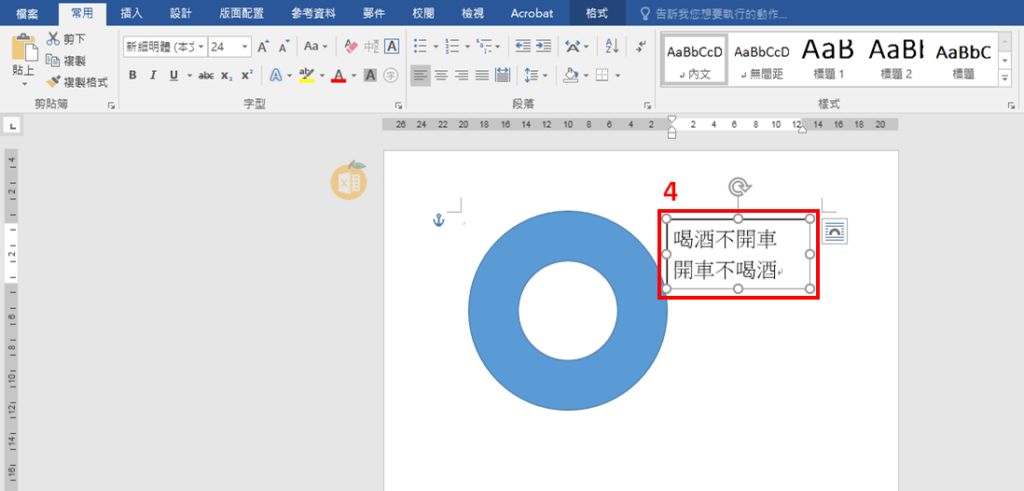Screen dimensions: 1024x491
Task: Toggle center text alignment
Action: click(x=440, y=76)
